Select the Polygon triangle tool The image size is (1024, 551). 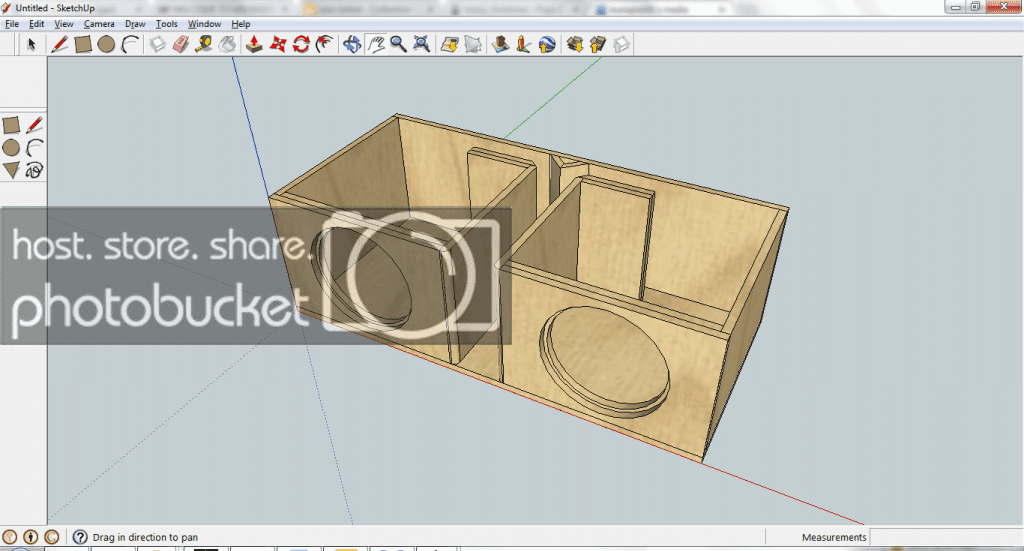coord(11,170)
